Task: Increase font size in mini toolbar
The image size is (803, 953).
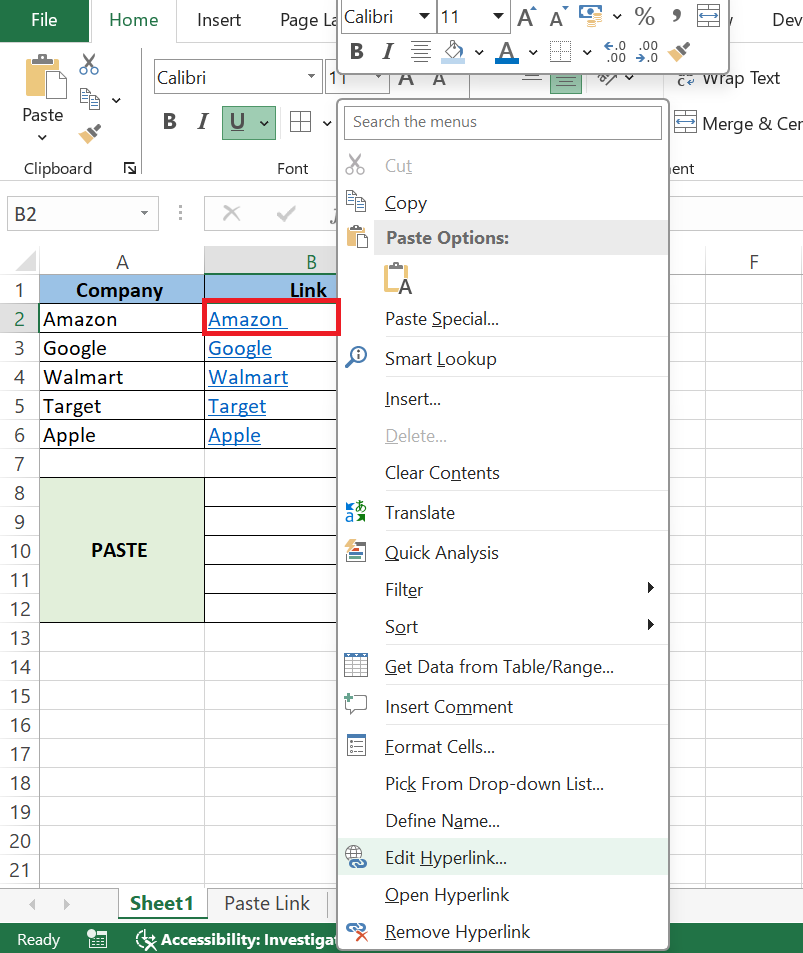Action: coord(526,17)
